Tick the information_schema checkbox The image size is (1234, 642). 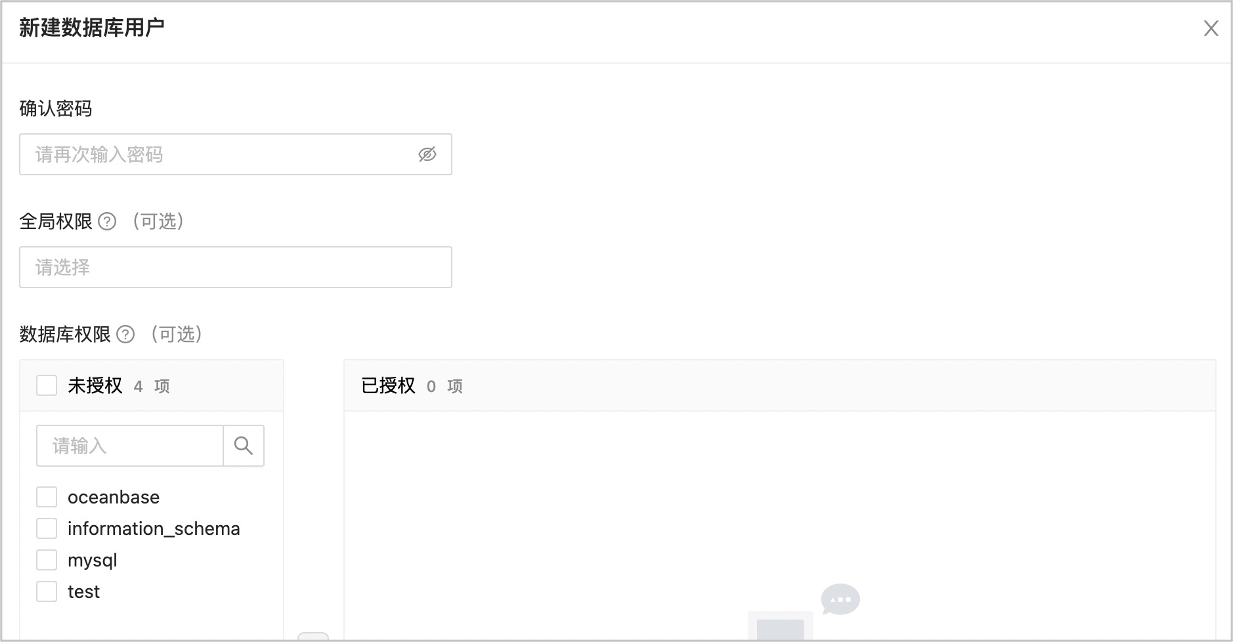(46, 528)
